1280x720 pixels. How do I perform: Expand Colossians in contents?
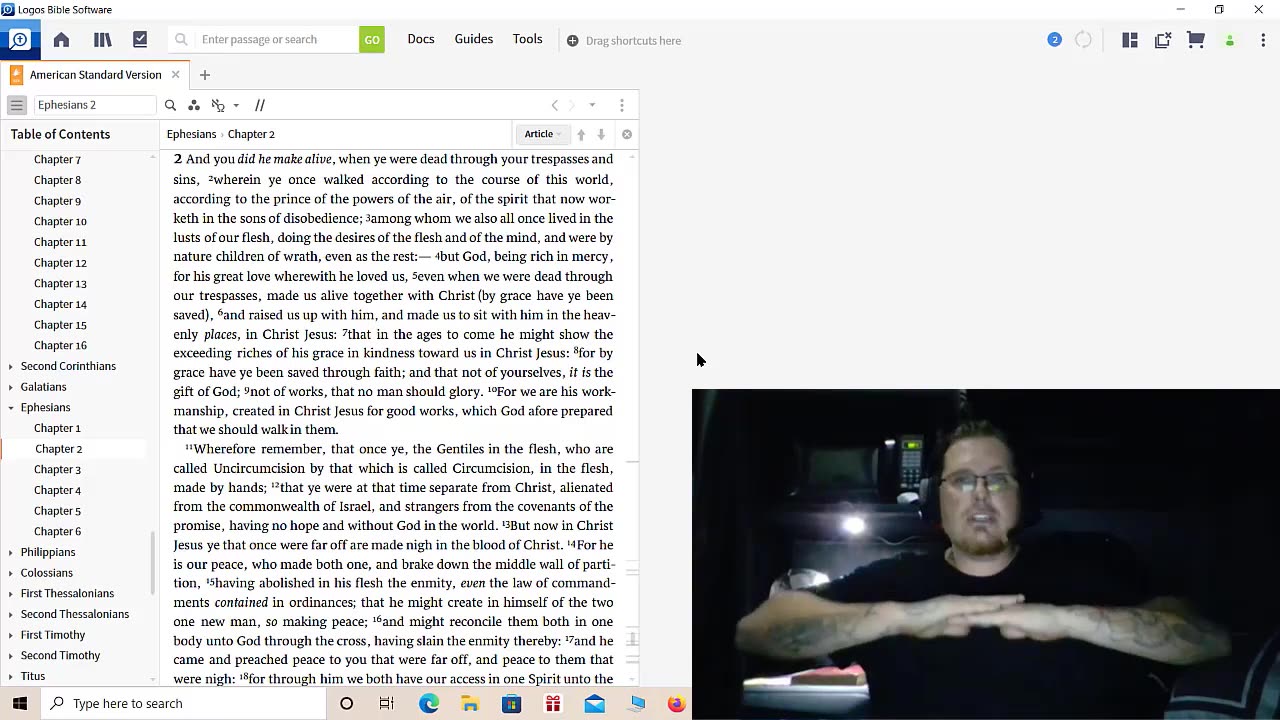click(x=11, y=573)
